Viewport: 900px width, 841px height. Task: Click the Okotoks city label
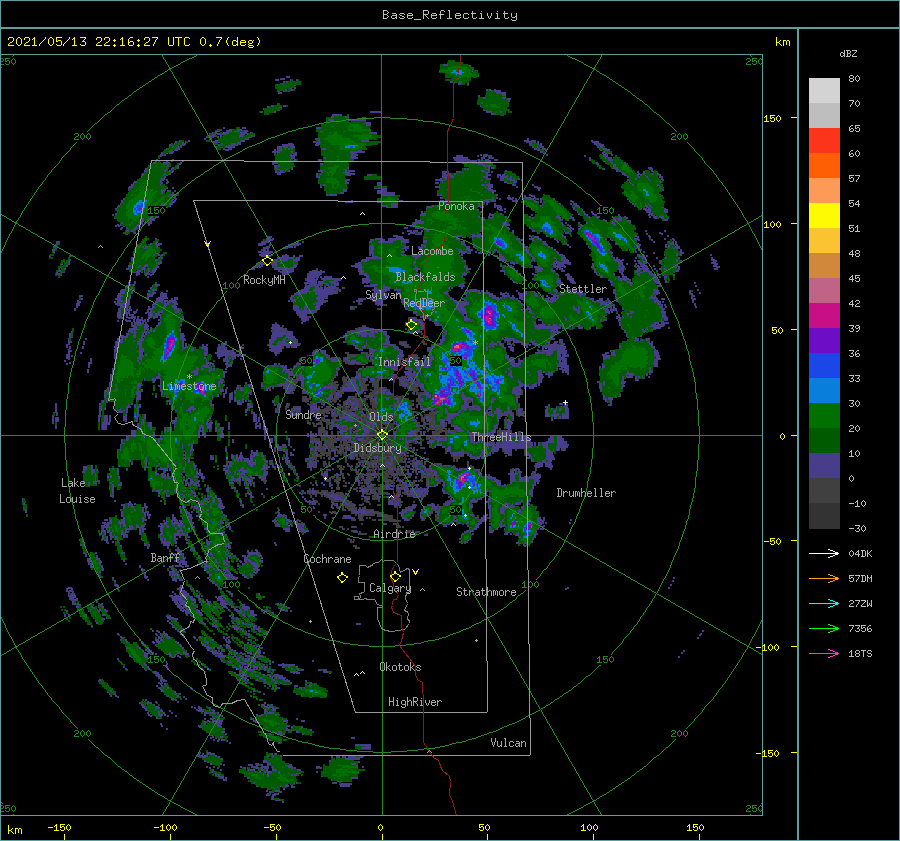pyautogui.click(x=400, y=666)
